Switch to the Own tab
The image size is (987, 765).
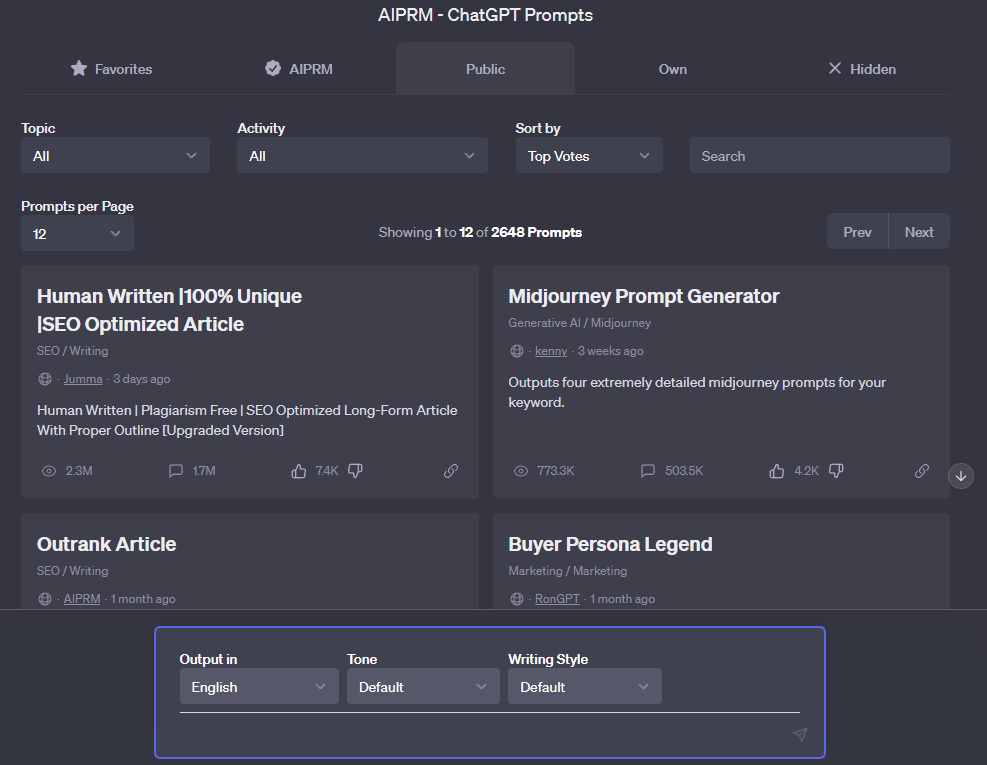[672, 68]
